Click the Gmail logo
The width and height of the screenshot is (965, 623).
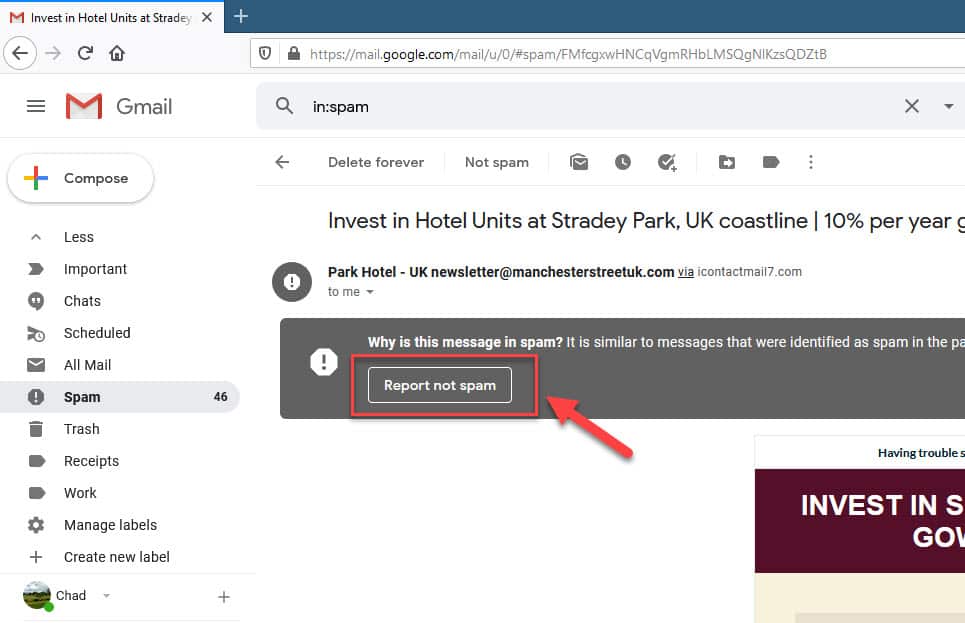(x=119, y=106)
